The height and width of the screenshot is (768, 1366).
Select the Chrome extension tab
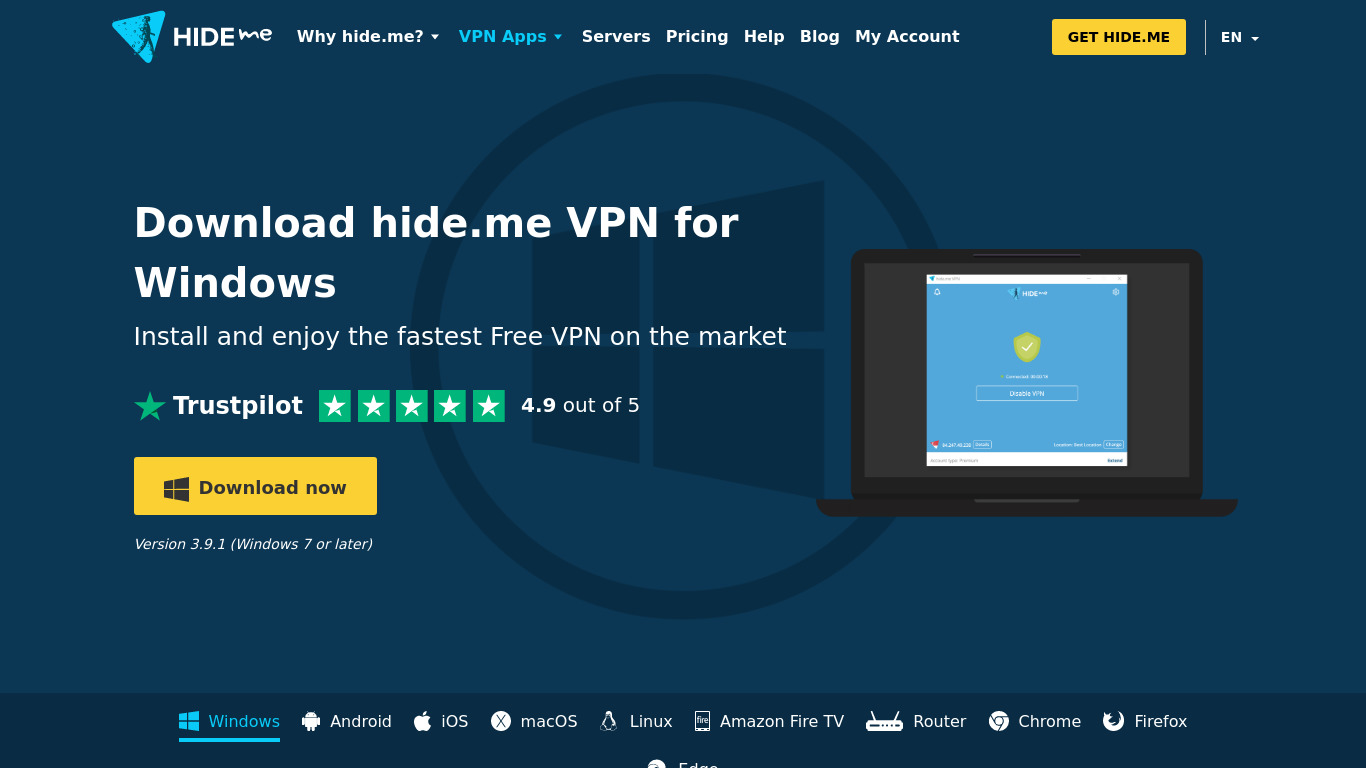click(1035, 722)
